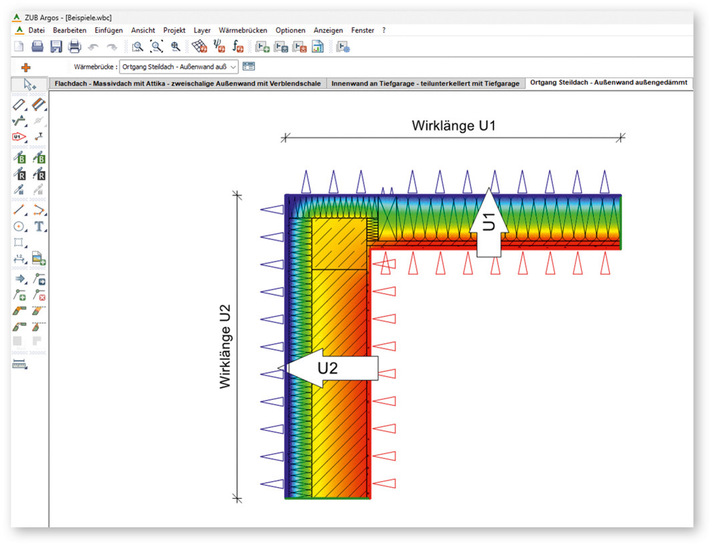Image resolution: width=712 pixels, height=546 pixels.
Task: Click the Wirklänge U1 dimension label
Action: point(453,126)
